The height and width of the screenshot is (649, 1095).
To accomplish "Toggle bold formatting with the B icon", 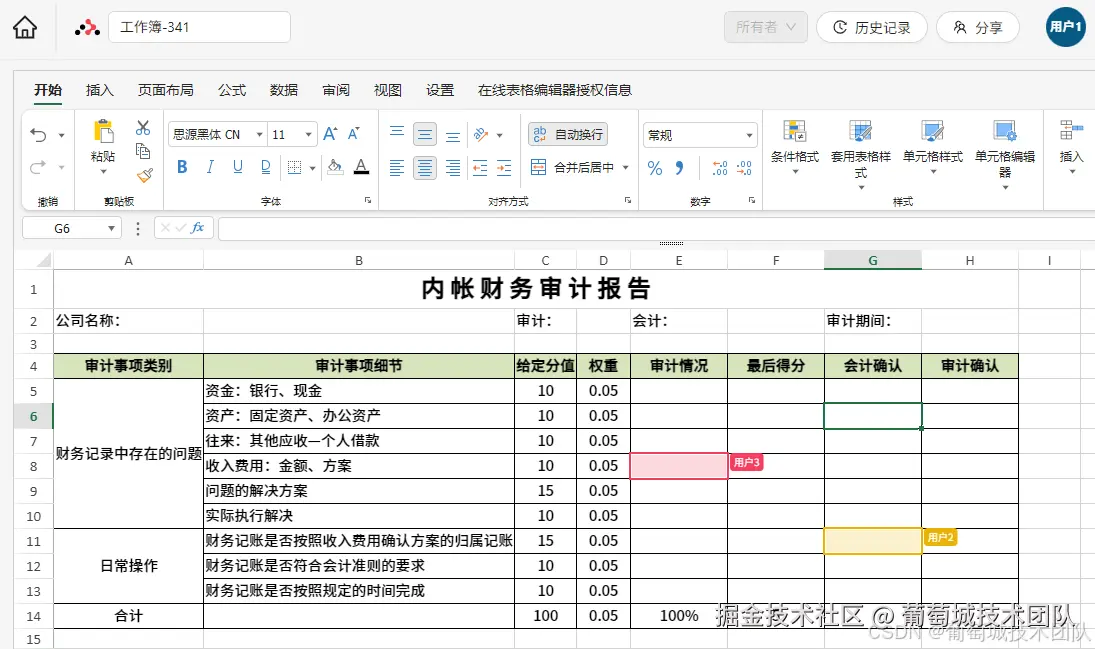I will tap(180, 166).
